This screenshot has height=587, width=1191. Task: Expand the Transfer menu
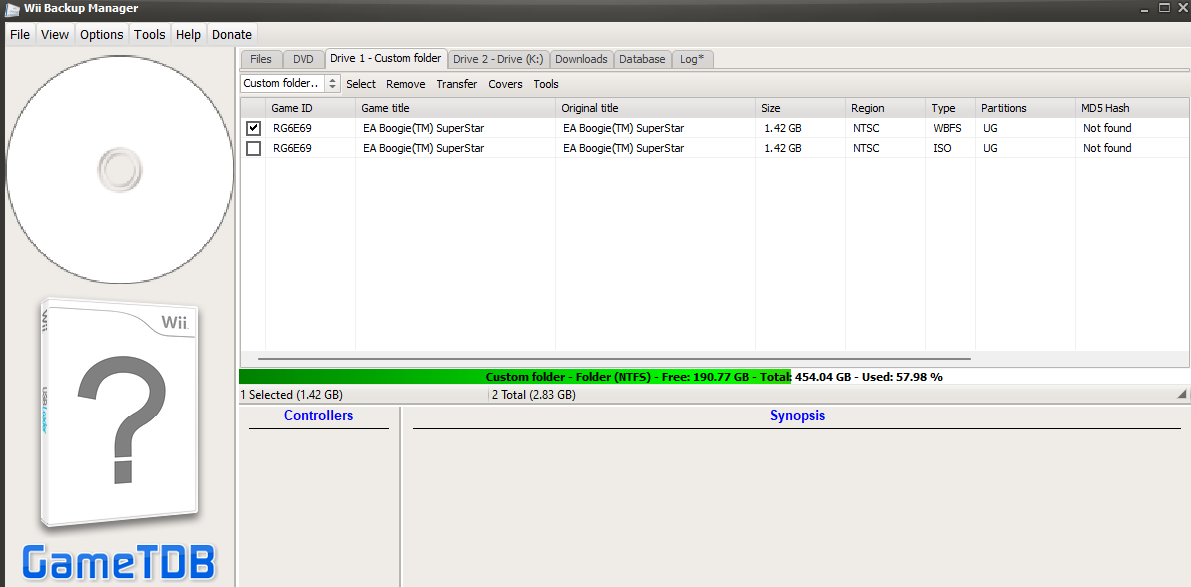pyautogui.click(x=456, y=84)
